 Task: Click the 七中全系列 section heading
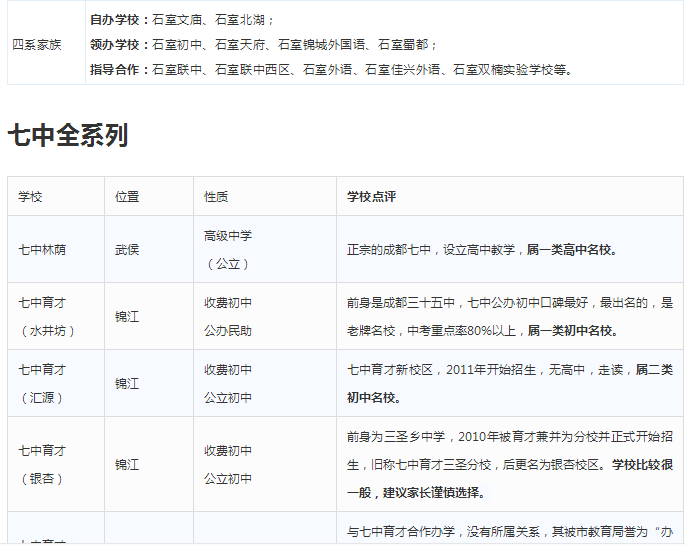(x=68, y=135)
